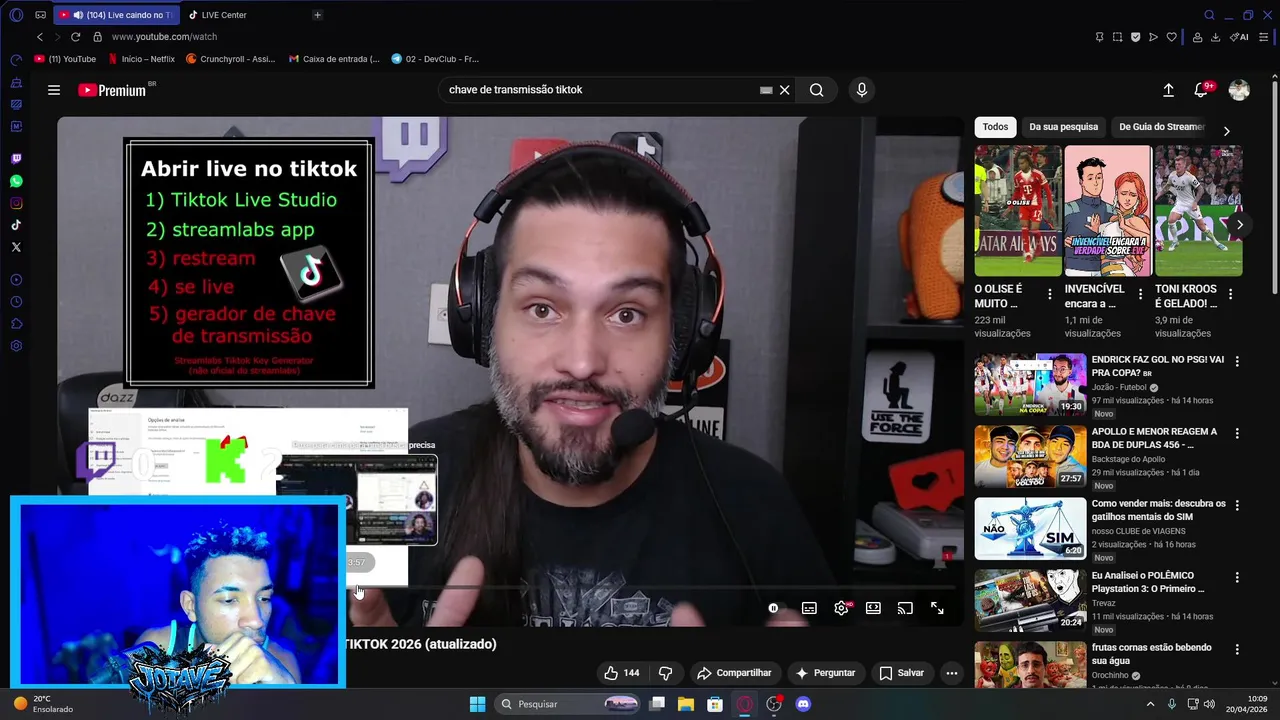1280x720 pixels.
Task: Open options for 'Como vender mais' video
Action: click(1237, 505)
